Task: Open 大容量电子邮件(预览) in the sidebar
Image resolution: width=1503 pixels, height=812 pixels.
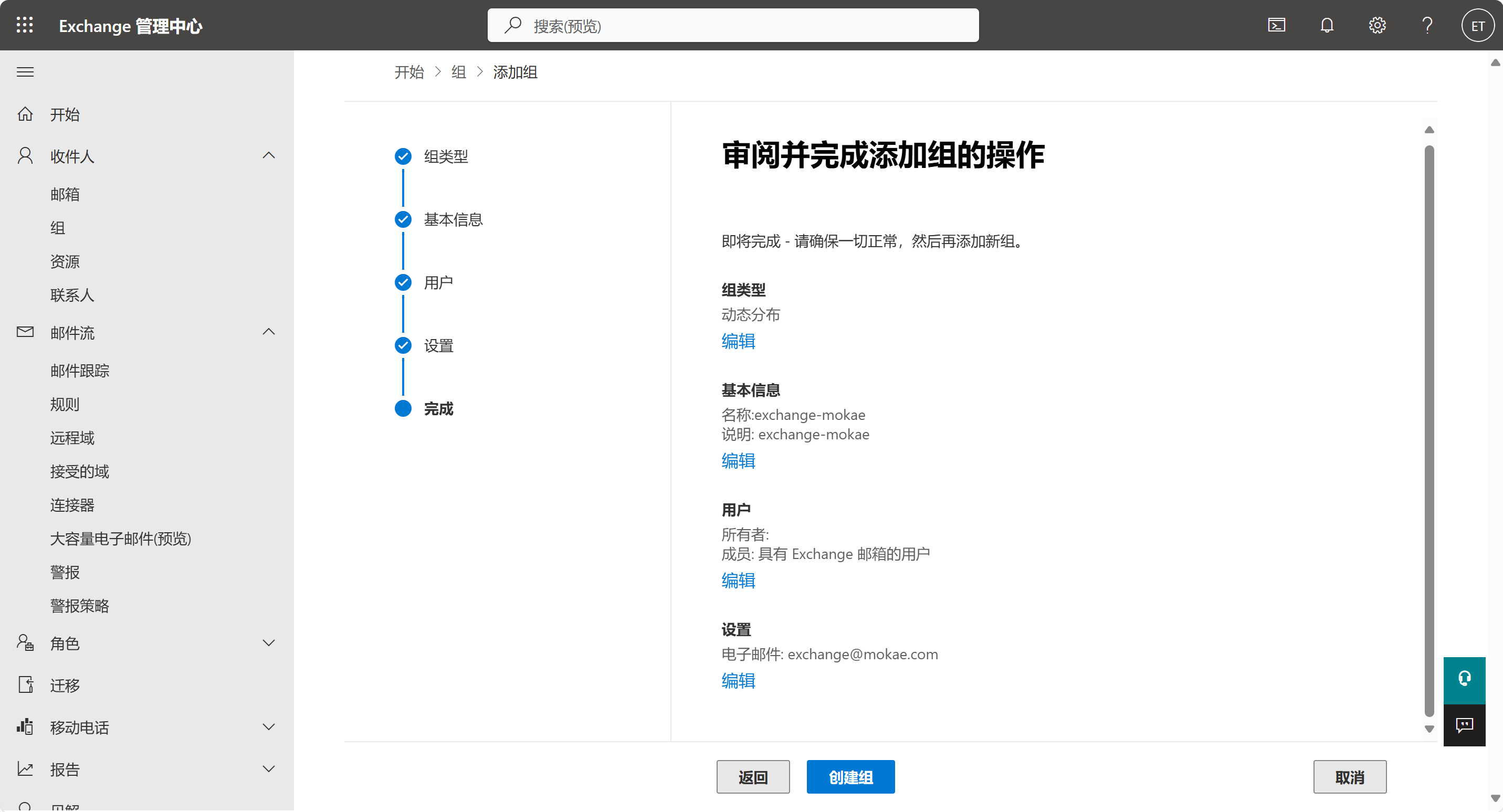Action: pos(121,539)
